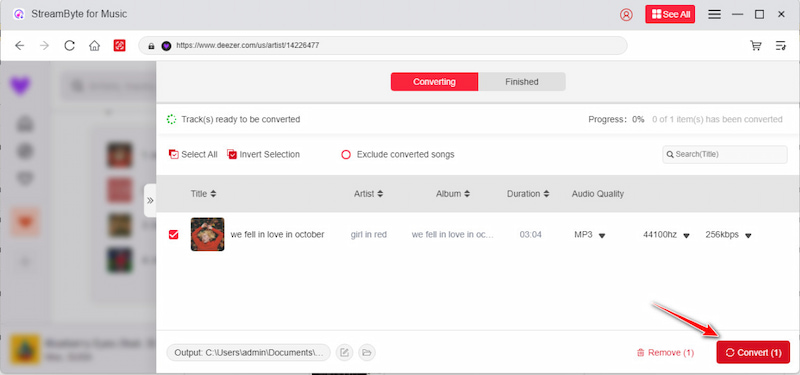Go to the home page icon
The image size is (800, 375).
(x=94, y=45)
